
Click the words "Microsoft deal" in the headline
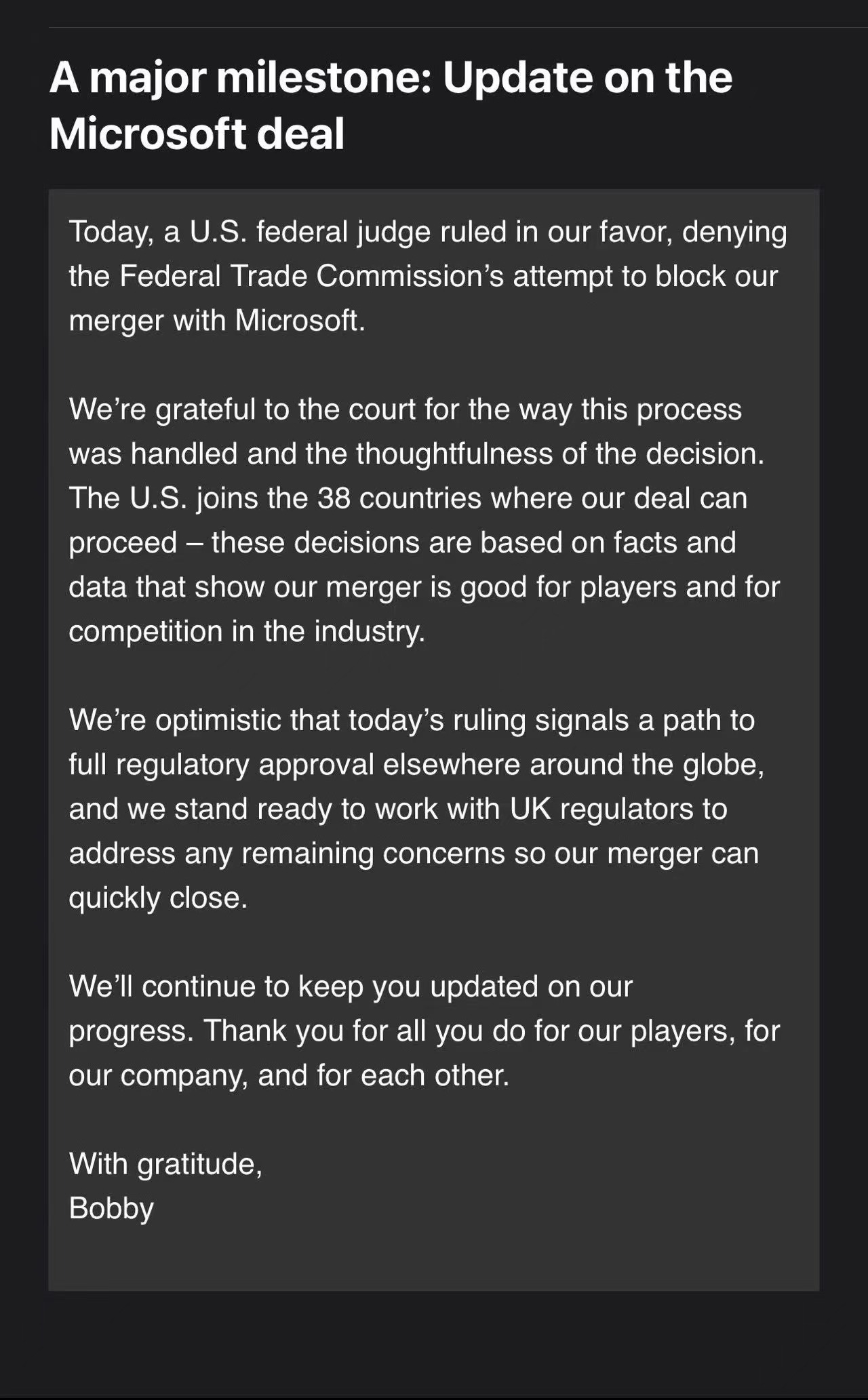coord(197,134)
